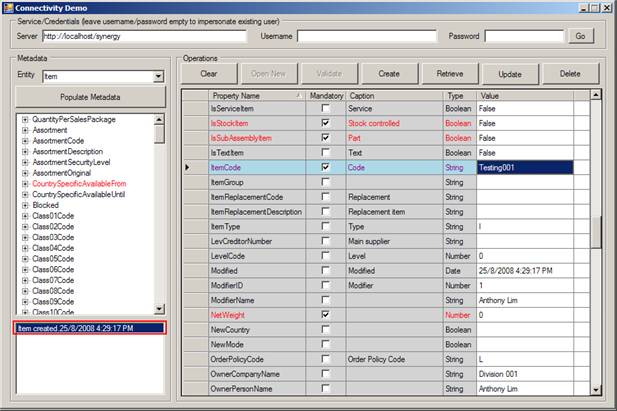Toggle Mandatory checkbox for IsStockItem
This screenshot has height=411, width=617.
[325, 123]
